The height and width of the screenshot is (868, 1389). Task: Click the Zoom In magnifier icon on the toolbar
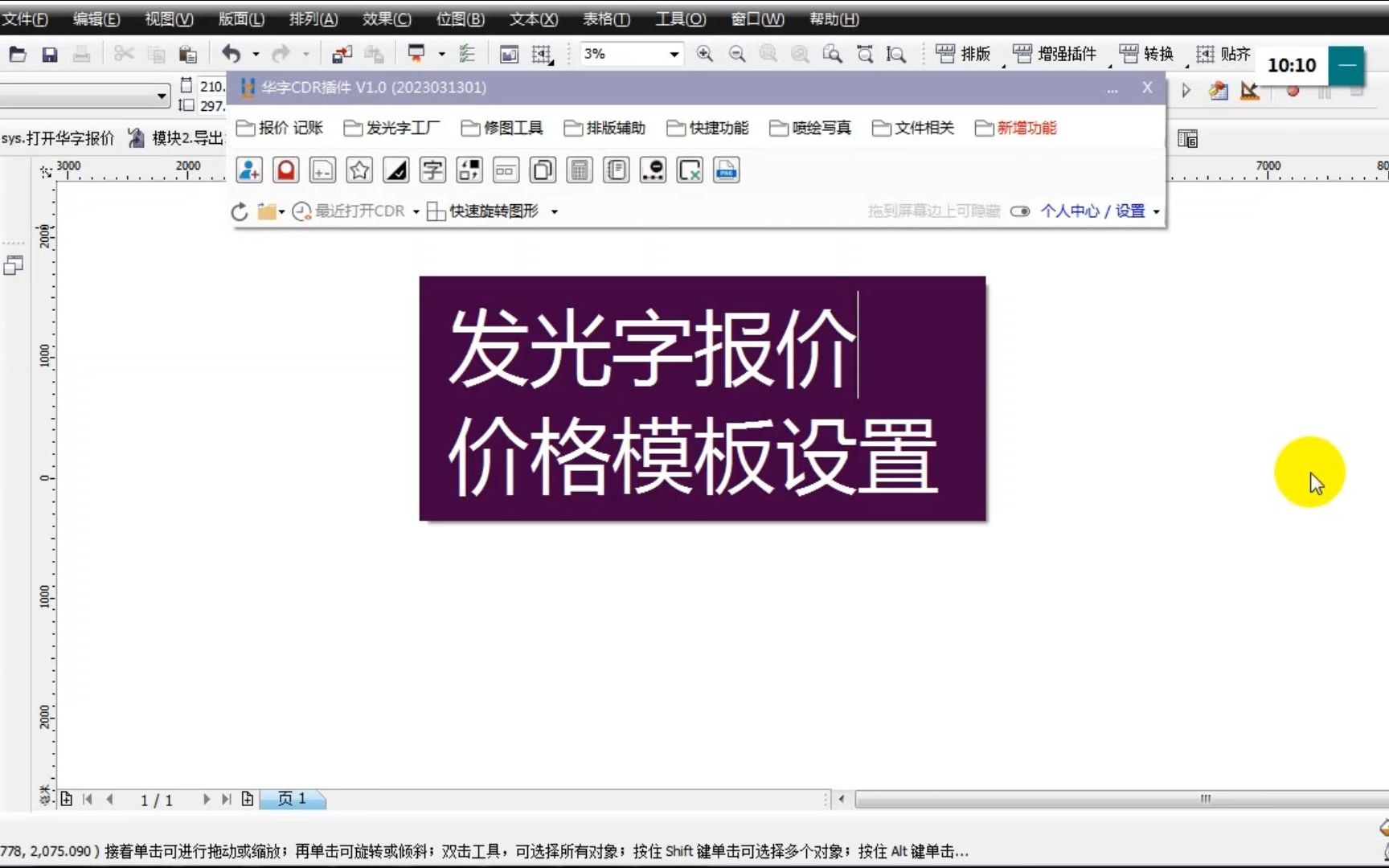pyautogui.click(x=705, y=54)
